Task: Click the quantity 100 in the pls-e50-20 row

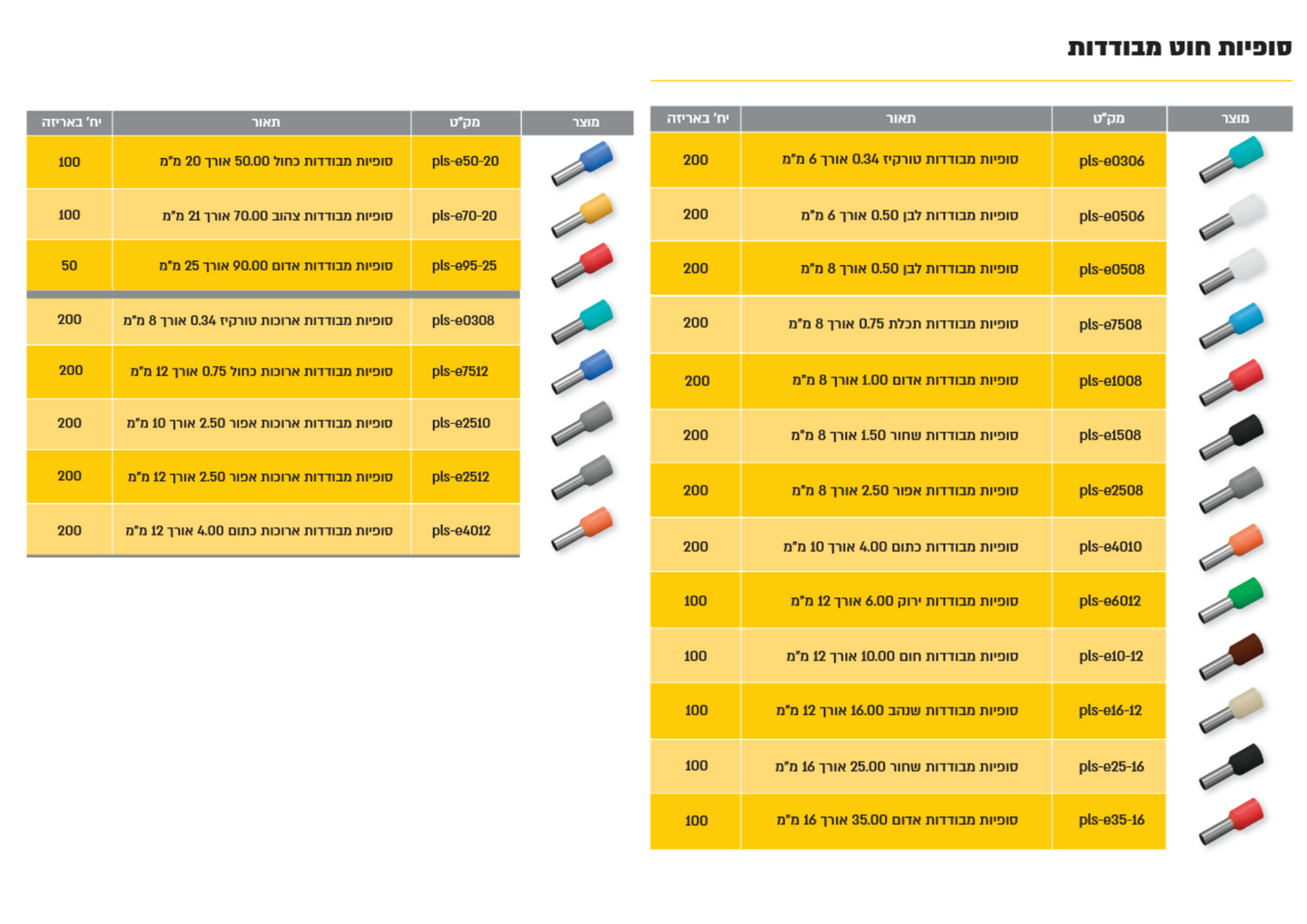Action: 69,162
